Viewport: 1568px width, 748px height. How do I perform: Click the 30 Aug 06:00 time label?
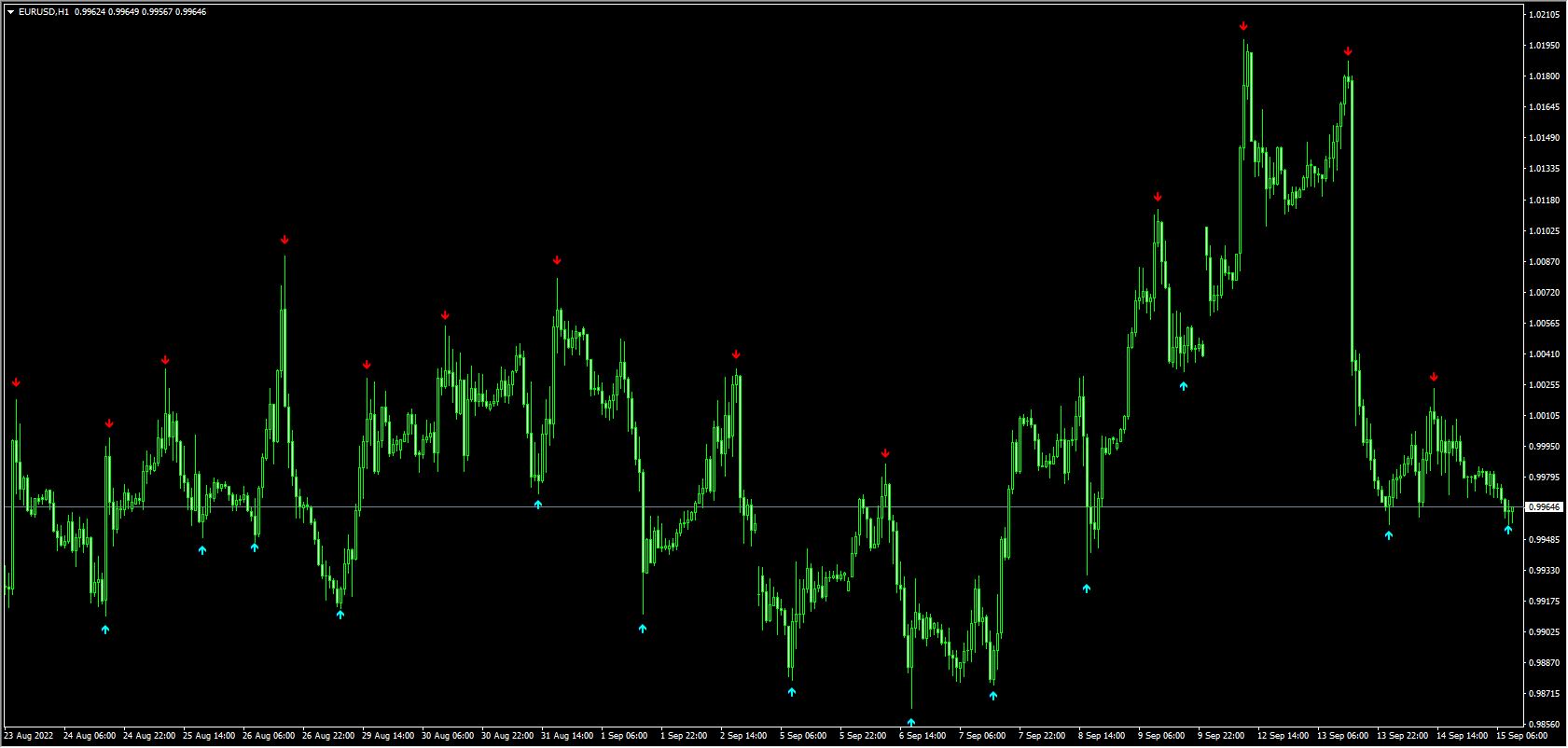point(448,736)
